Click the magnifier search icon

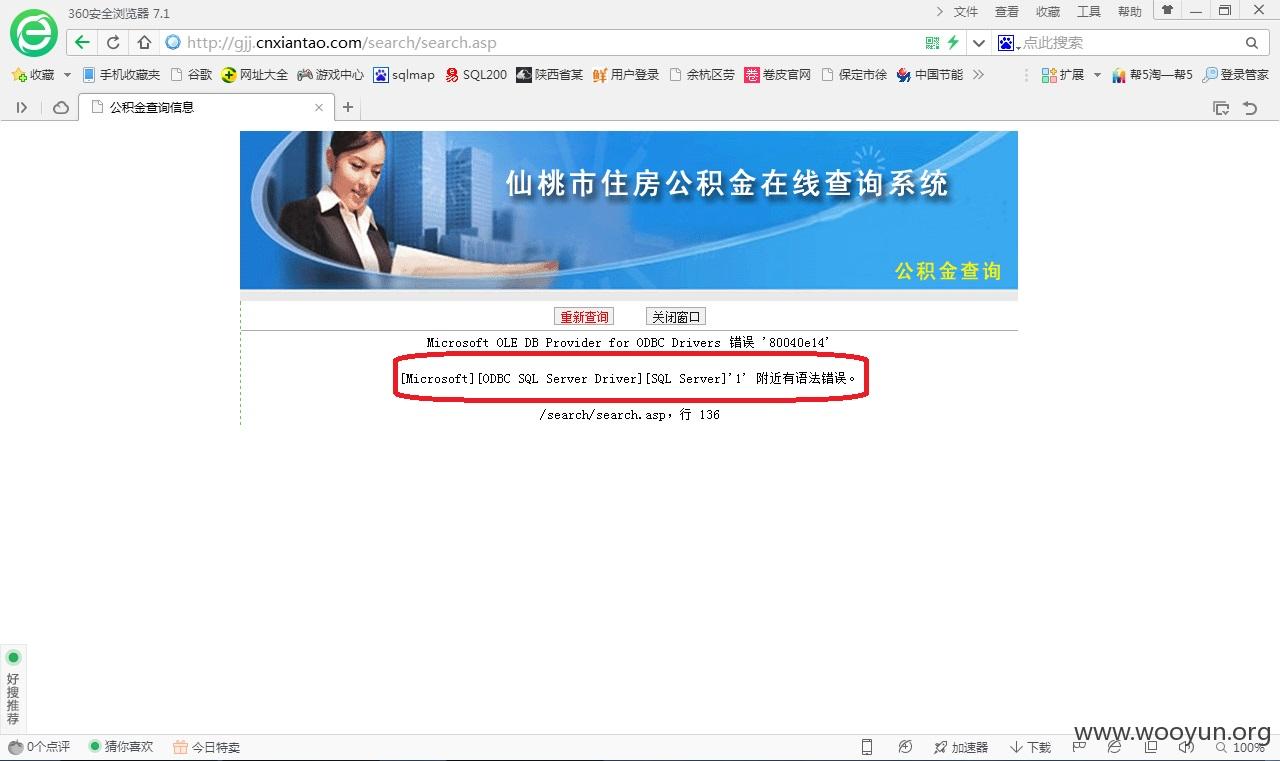(x=1252, y=43)
